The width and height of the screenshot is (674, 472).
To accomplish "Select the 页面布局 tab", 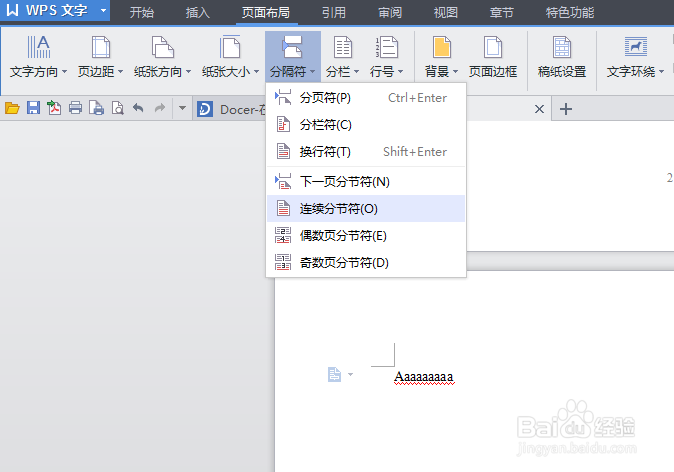I will 266,12.
